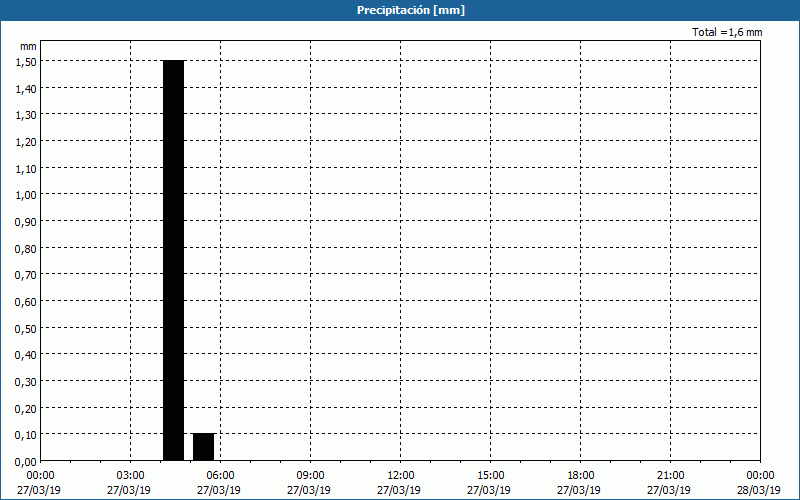The image size is (800, 500).
Task: Click the 0,90 y-axis label
Action: point(26,221)
